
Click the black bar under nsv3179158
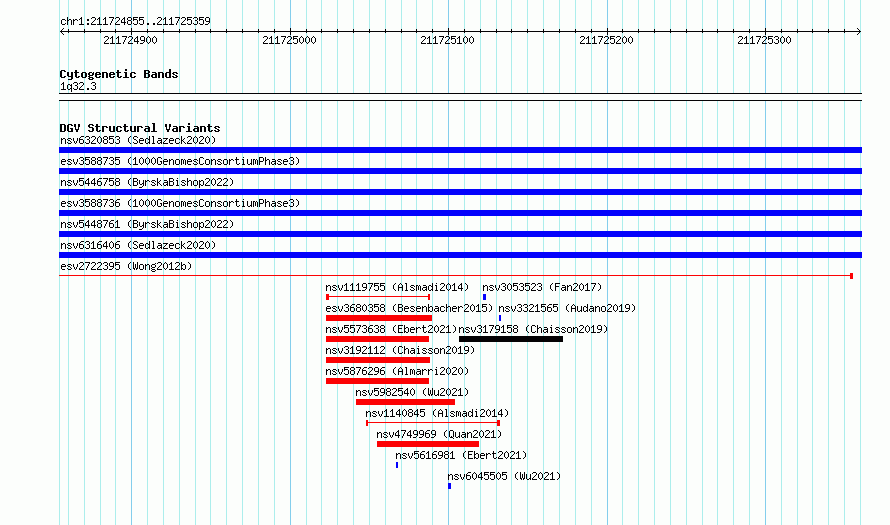[x=511, y=339]
